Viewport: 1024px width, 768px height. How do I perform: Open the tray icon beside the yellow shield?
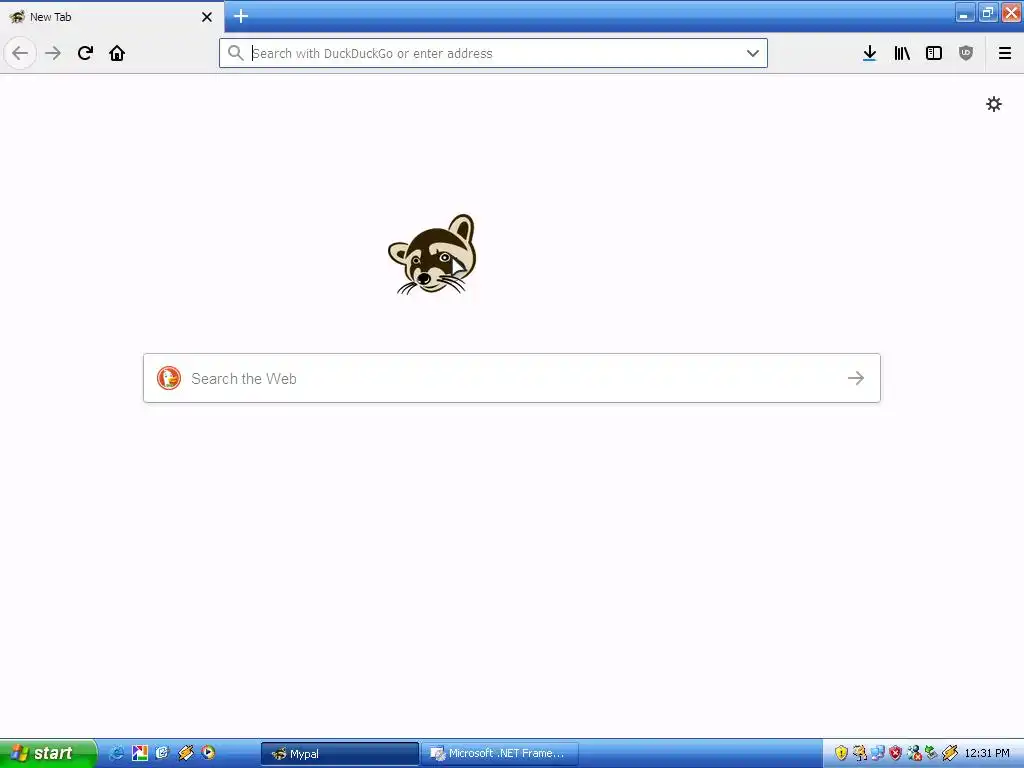(859, 753)
